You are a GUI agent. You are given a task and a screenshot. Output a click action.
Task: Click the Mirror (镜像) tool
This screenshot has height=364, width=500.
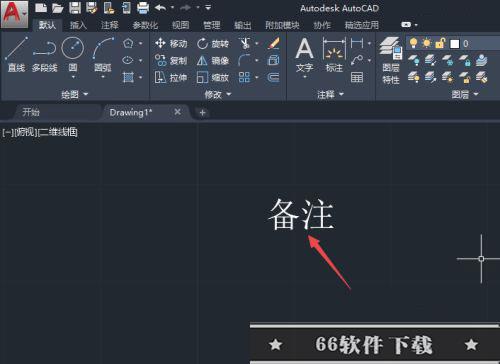pyautogui.click(x=213, y=61)
